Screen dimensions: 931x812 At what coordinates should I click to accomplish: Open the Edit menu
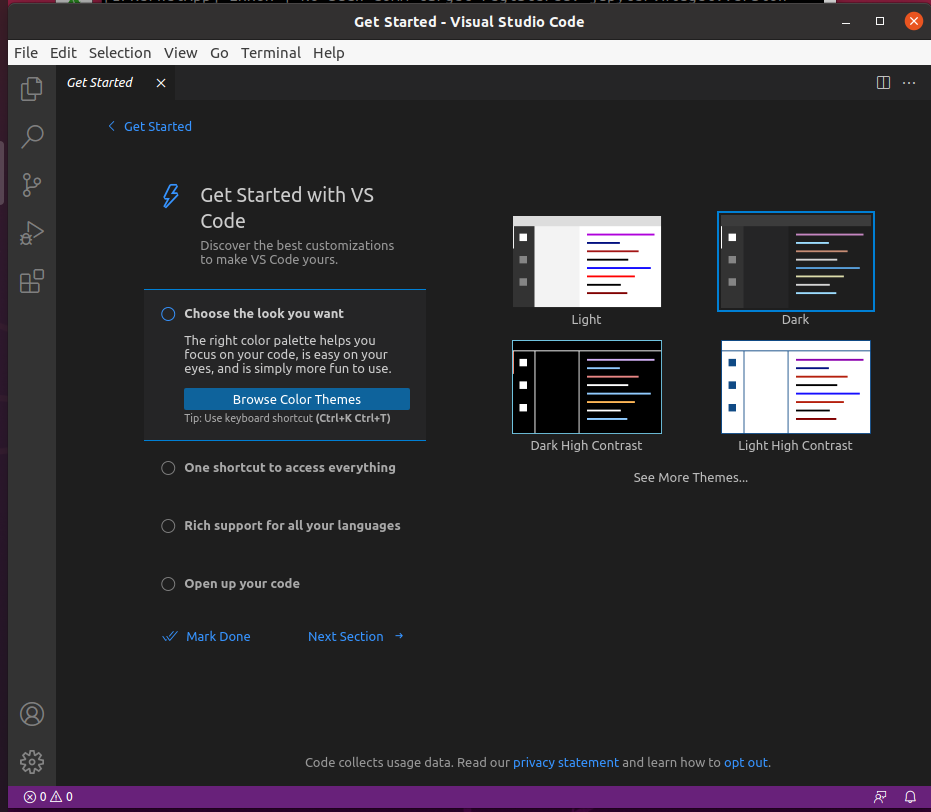coord(63,53)
